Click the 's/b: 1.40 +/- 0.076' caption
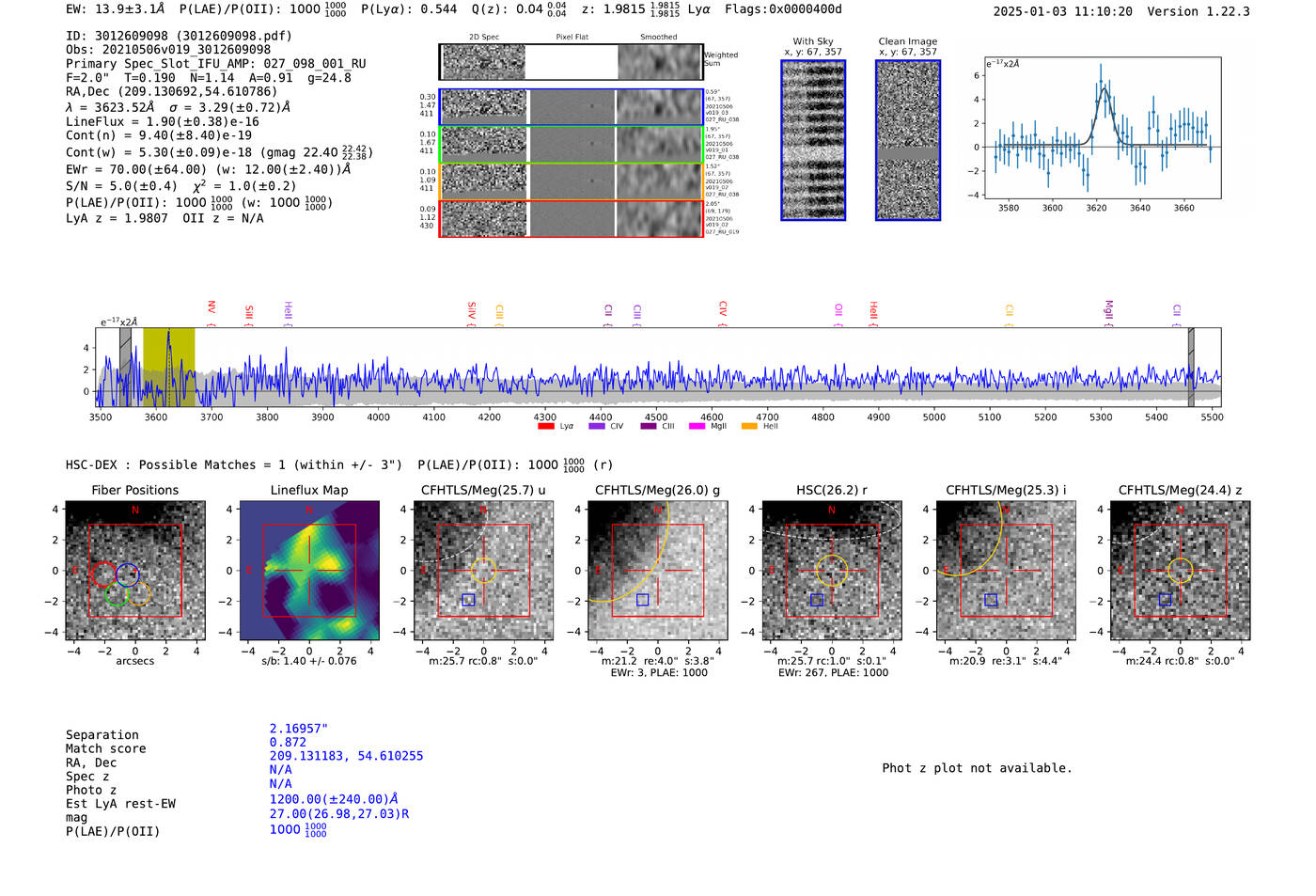 pyautogui.click(x=309, y=661)
